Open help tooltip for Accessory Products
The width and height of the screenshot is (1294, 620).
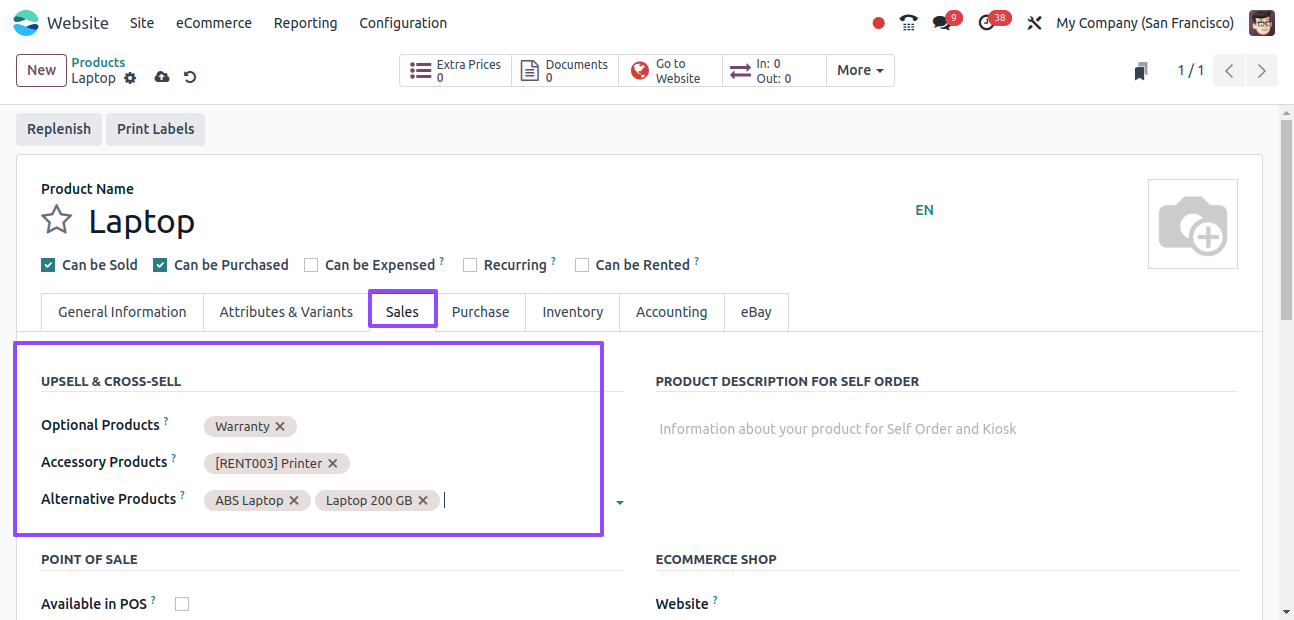[x=173, y=458]
